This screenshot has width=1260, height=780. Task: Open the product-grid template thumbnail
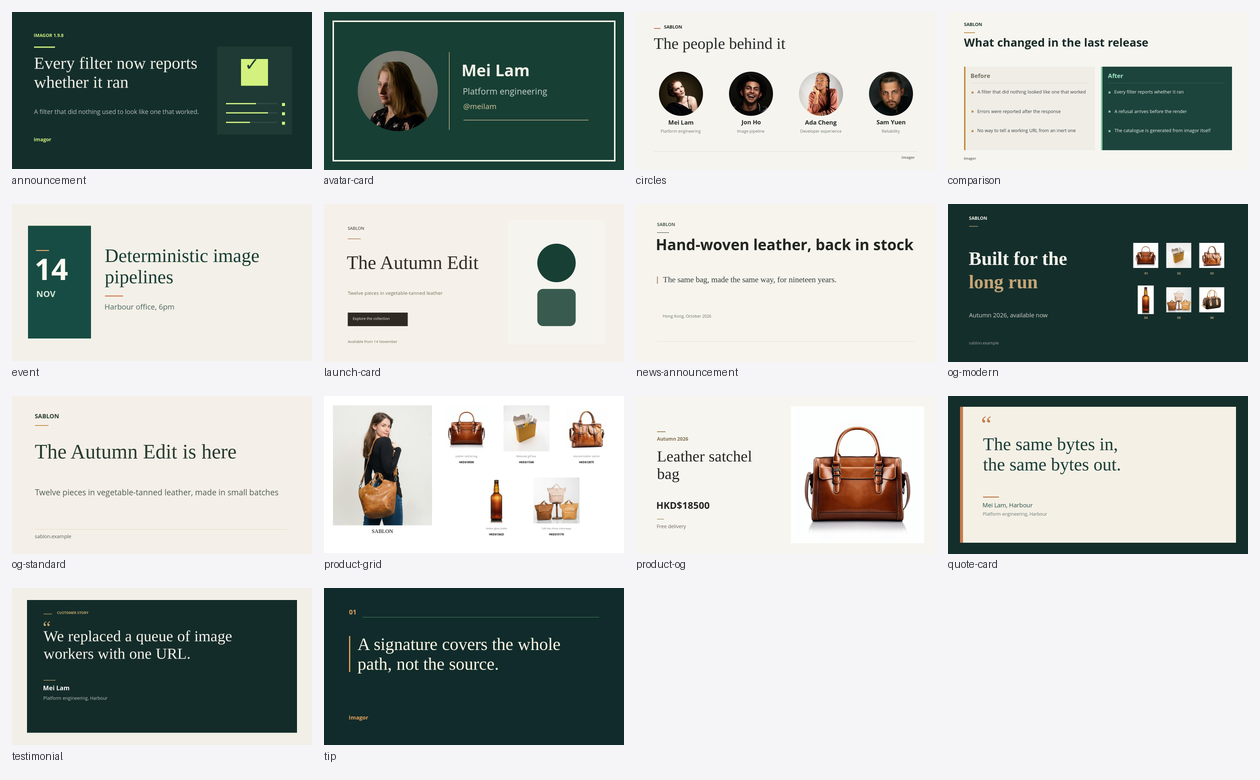pyautogui.click(x=474, y=474)
